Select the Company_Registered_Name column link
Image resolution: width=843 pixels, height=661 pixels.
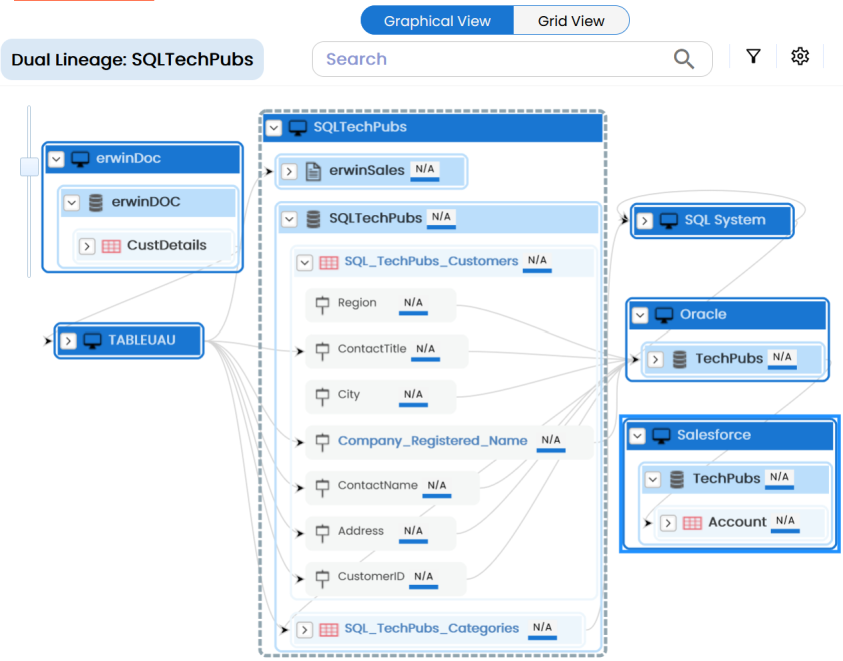pos(432,441)
